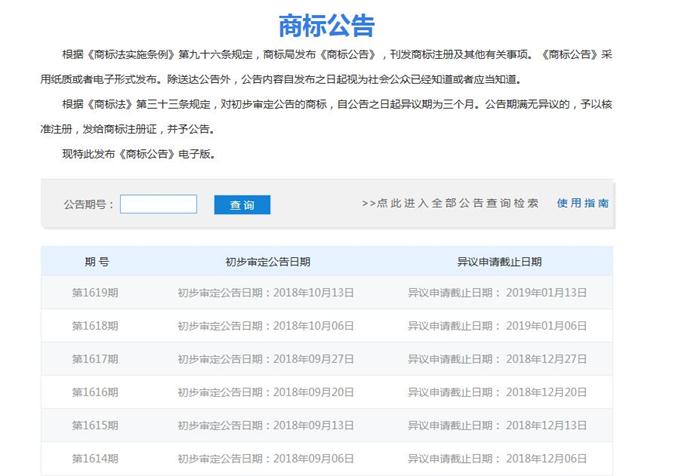This screenshot has height=476, width=700.
Task: Click objection deadline 2018年12月20日 cell
Action: pos(497,392)
